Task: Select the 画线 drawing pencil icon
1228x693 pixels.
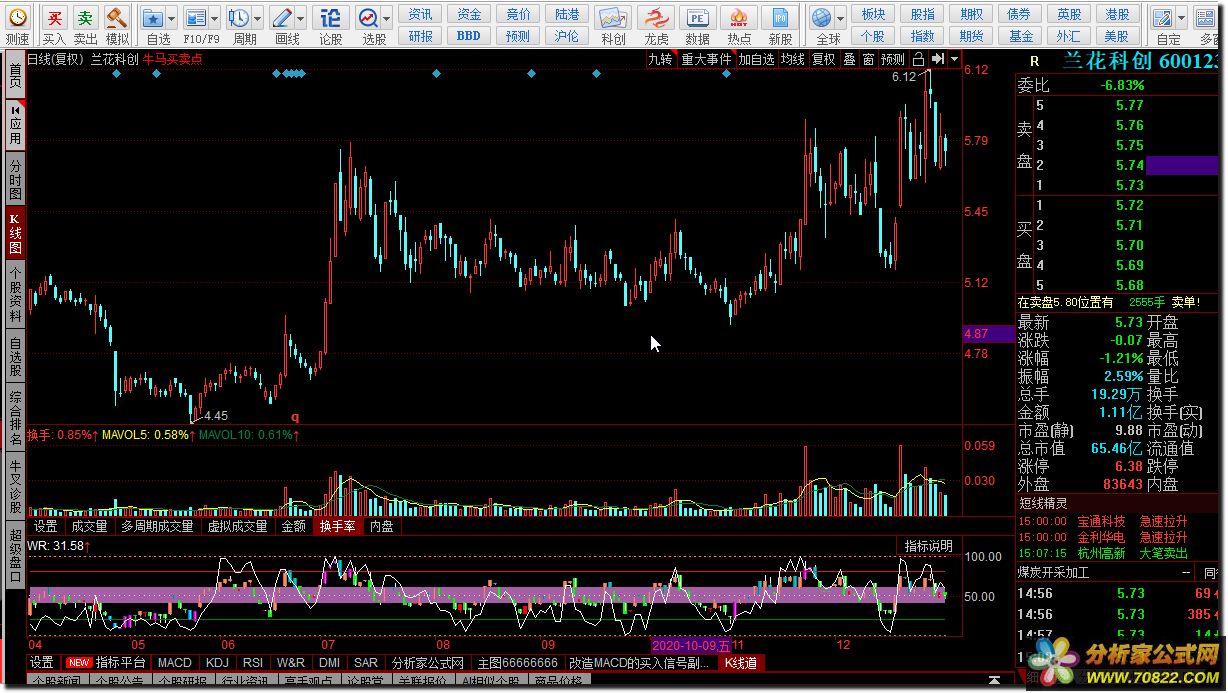Action: pyautogui.click(x=281, y=18)
